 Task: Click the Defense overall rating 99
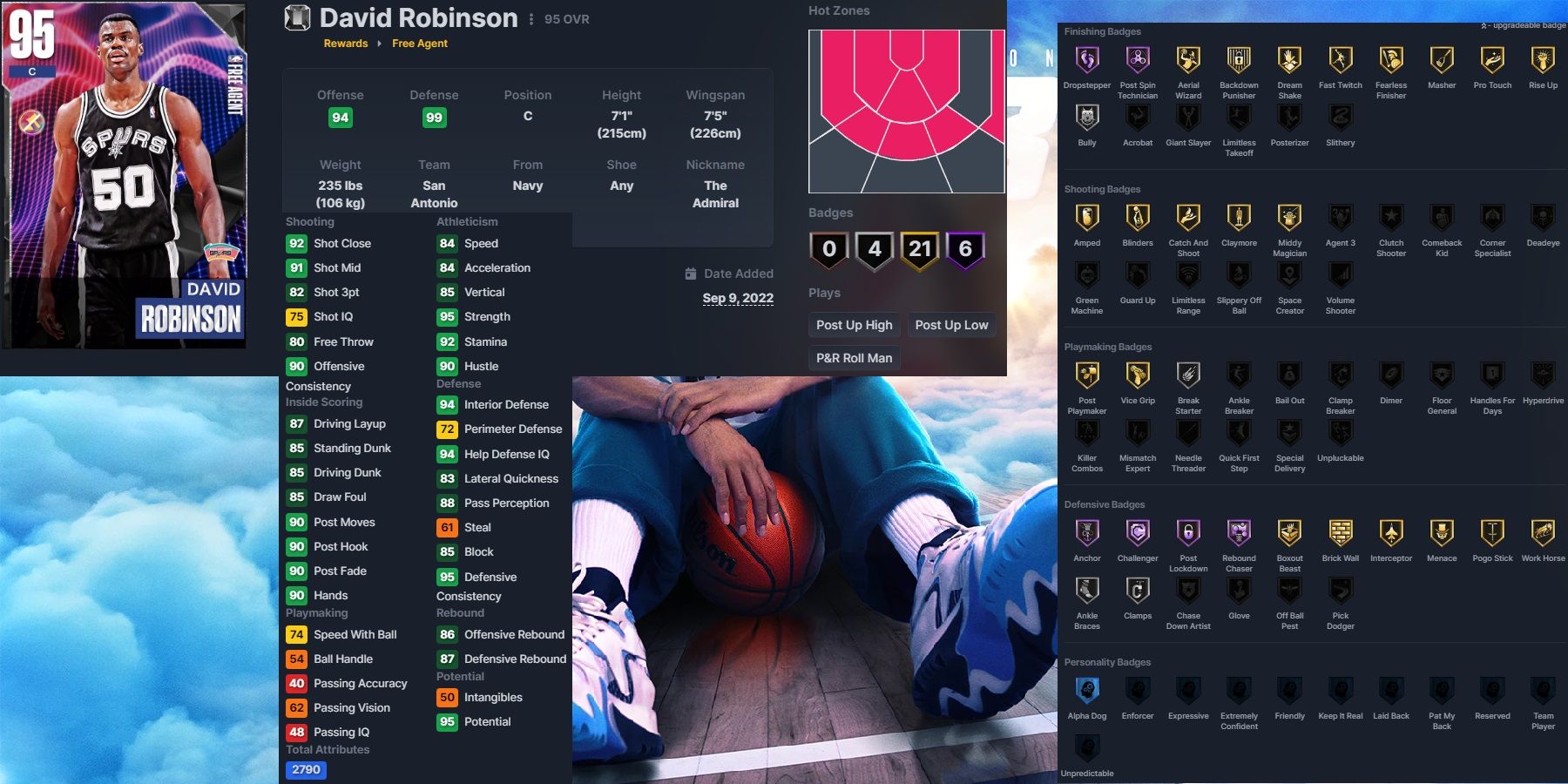pyautogui.click(x=434, y=118)
